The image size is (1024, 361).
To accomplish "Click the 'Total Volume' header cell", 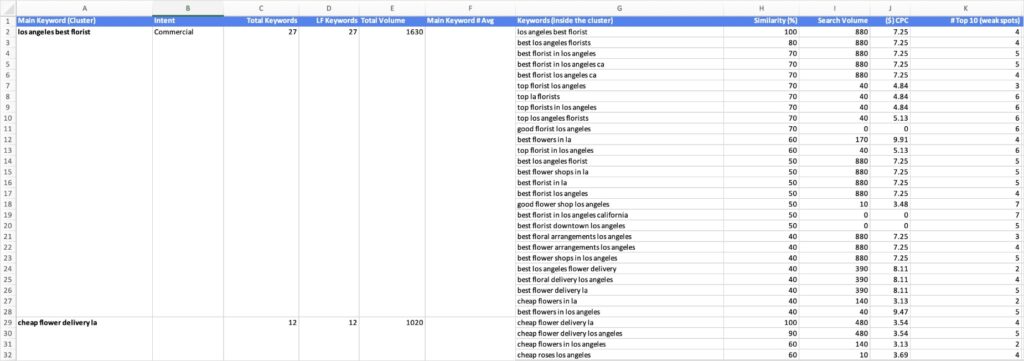I will tap(392, 21).
